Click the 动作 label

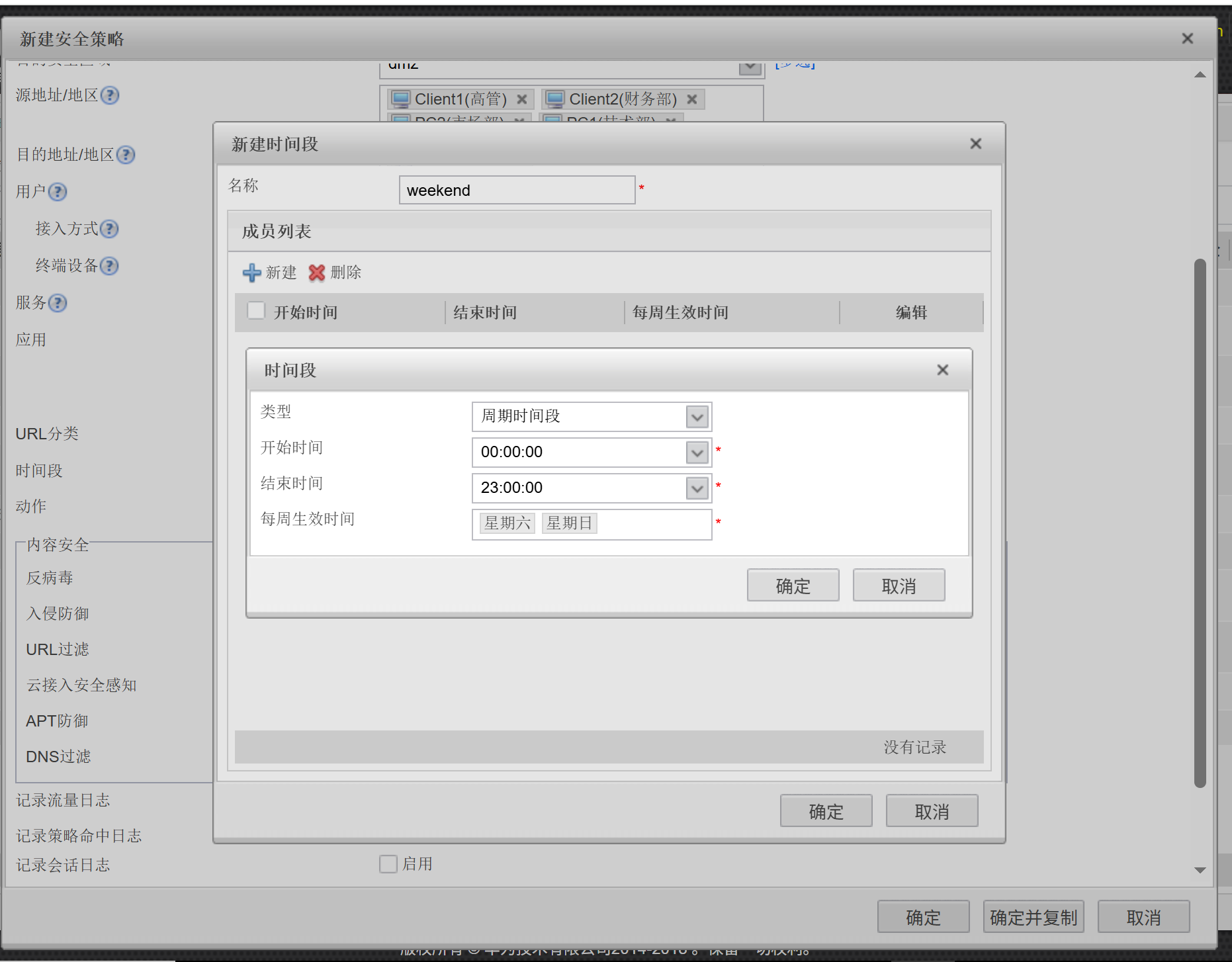31,507
